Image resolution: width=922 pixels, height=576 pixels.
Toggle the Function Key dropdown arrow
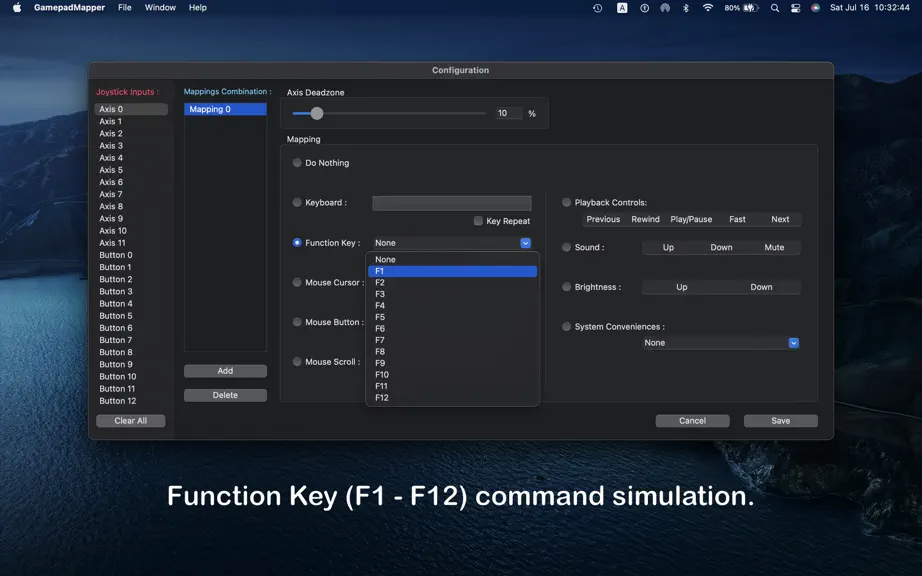click(526, 243)
